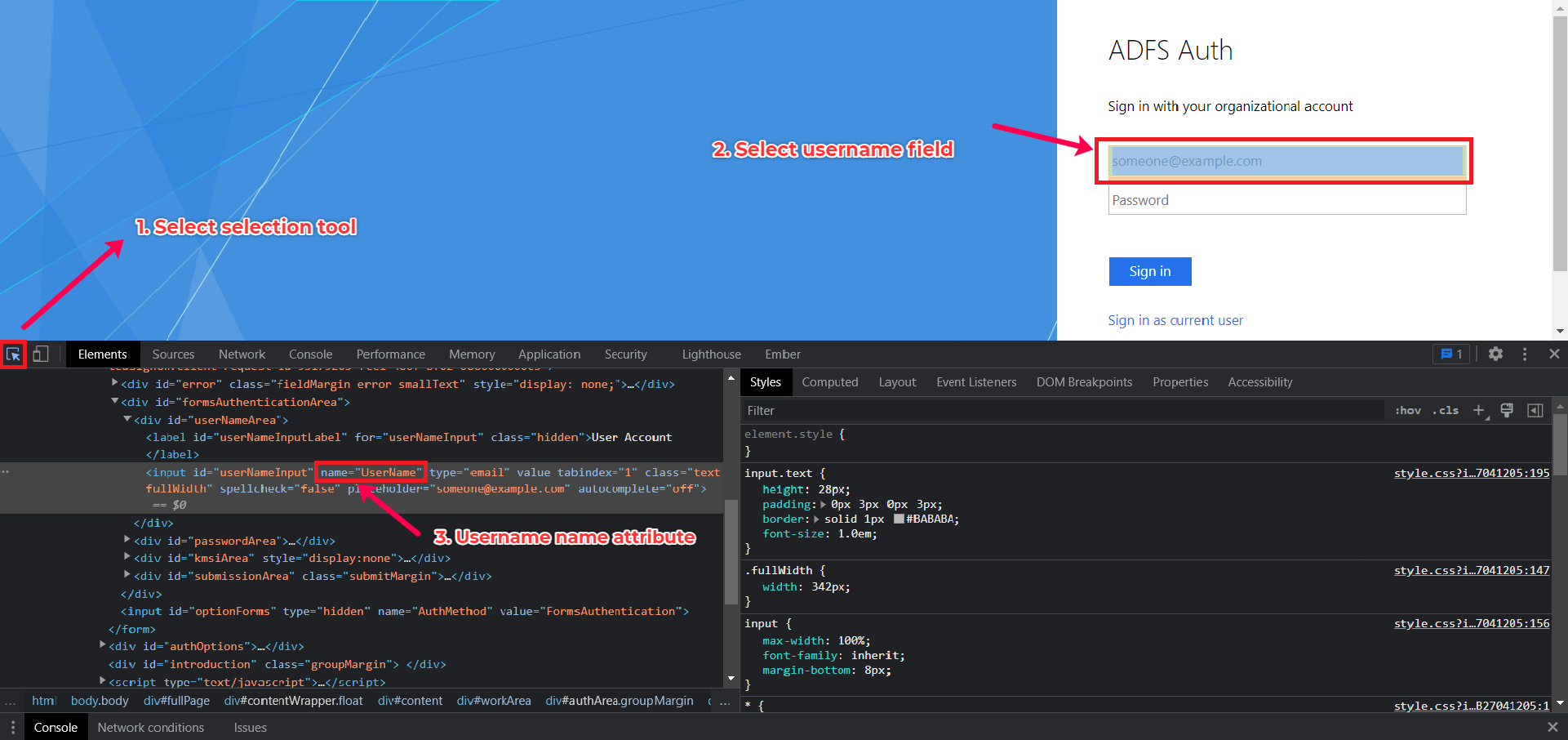The height and width of the screenshot is (740, 1568).
Task: Select div#contentWrapper.float breadcrumb
Action: [x=294, y=701]
